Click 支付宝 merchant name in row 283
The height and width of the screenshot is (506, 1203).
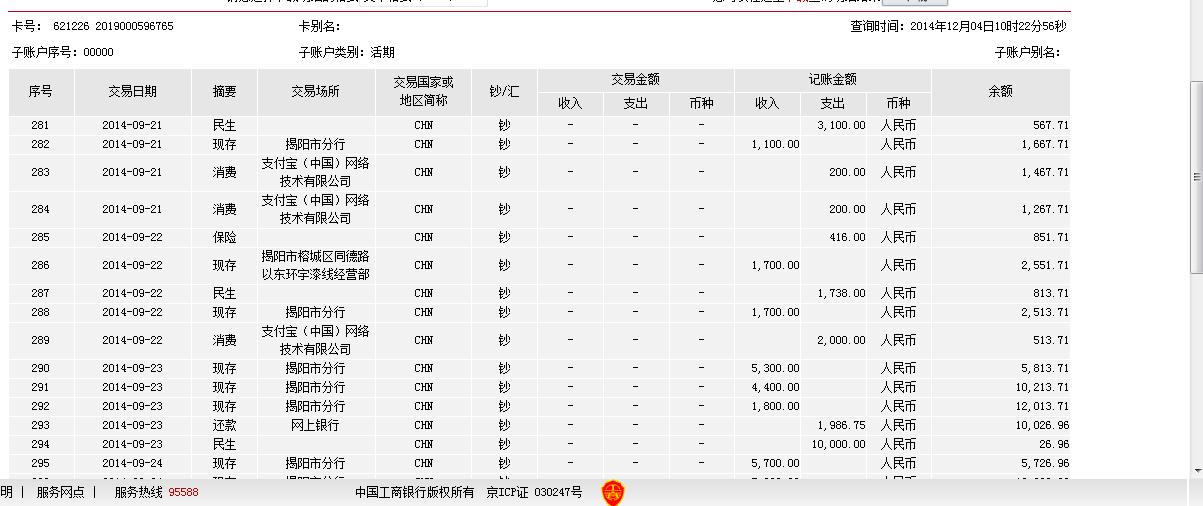(x=315, y=172)
